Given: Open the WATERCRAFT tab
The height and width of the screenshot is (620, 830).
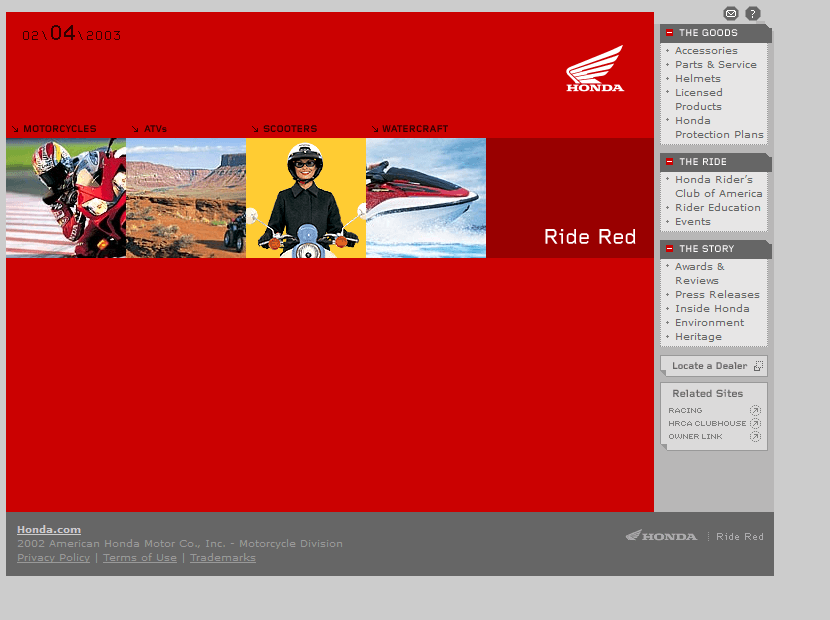Looking at the screenshot, I should 410,129.
